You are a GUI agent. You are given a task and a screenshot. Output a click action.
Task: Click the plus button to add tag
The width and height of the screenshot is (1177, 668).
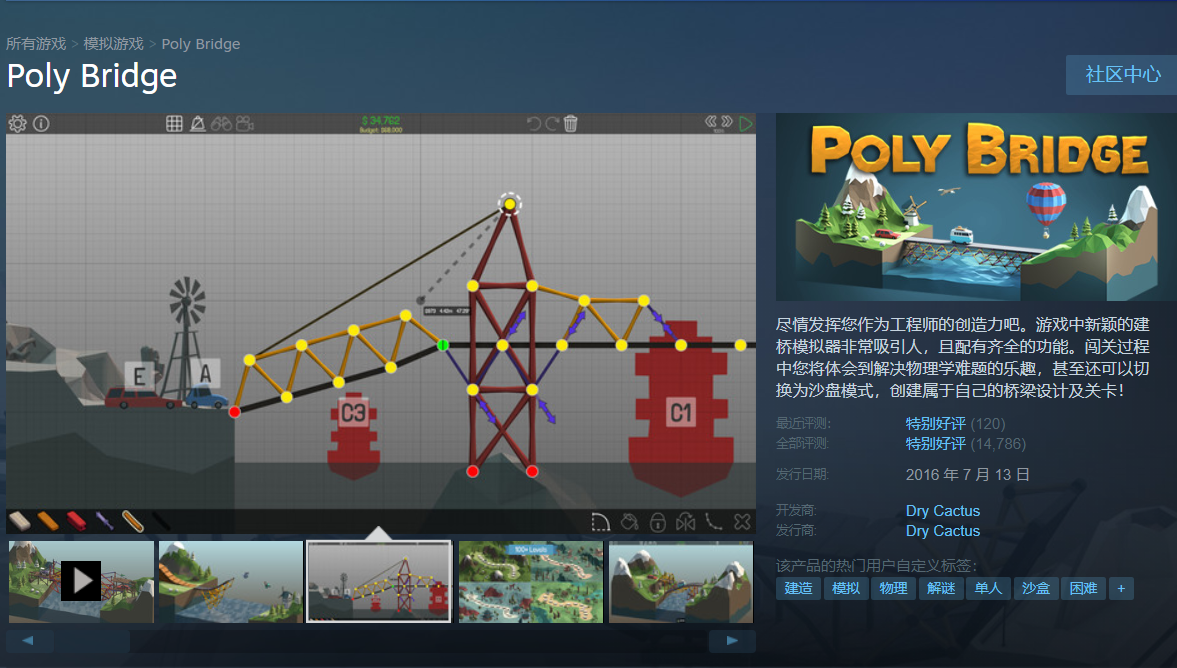point(1121,588)
